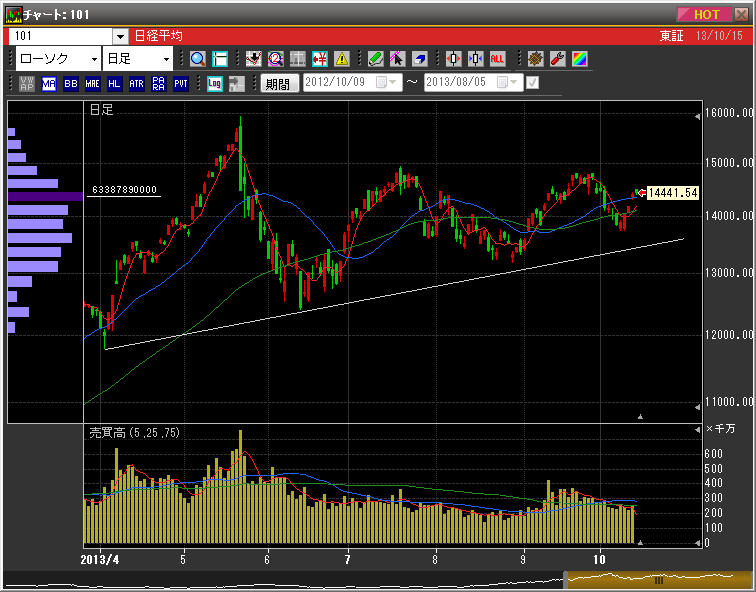Toggle the checkbox beside the end date
Viewport: 756px width, 592px height.
(x=532, y=83)
